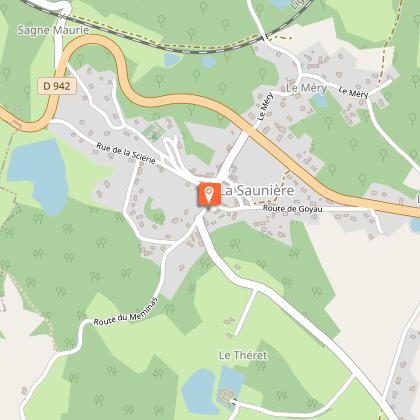Click the Route du Meminas road label
This screenshot has height=420, width=420.
tap(125, 312)
